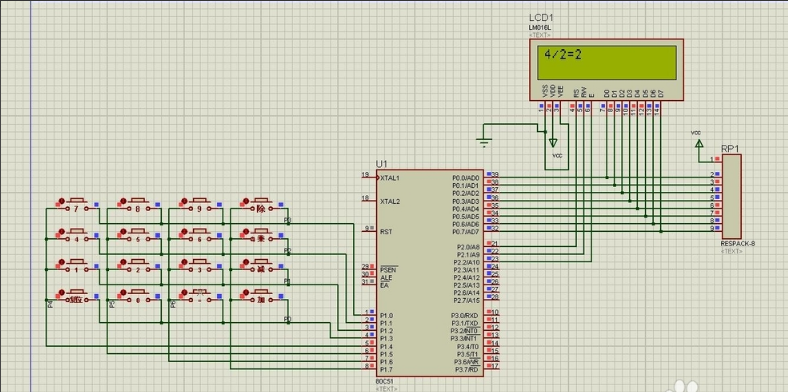Click the keypad push button labeled 0
Viewport: 788px width, 392px height.
(138, 296)
